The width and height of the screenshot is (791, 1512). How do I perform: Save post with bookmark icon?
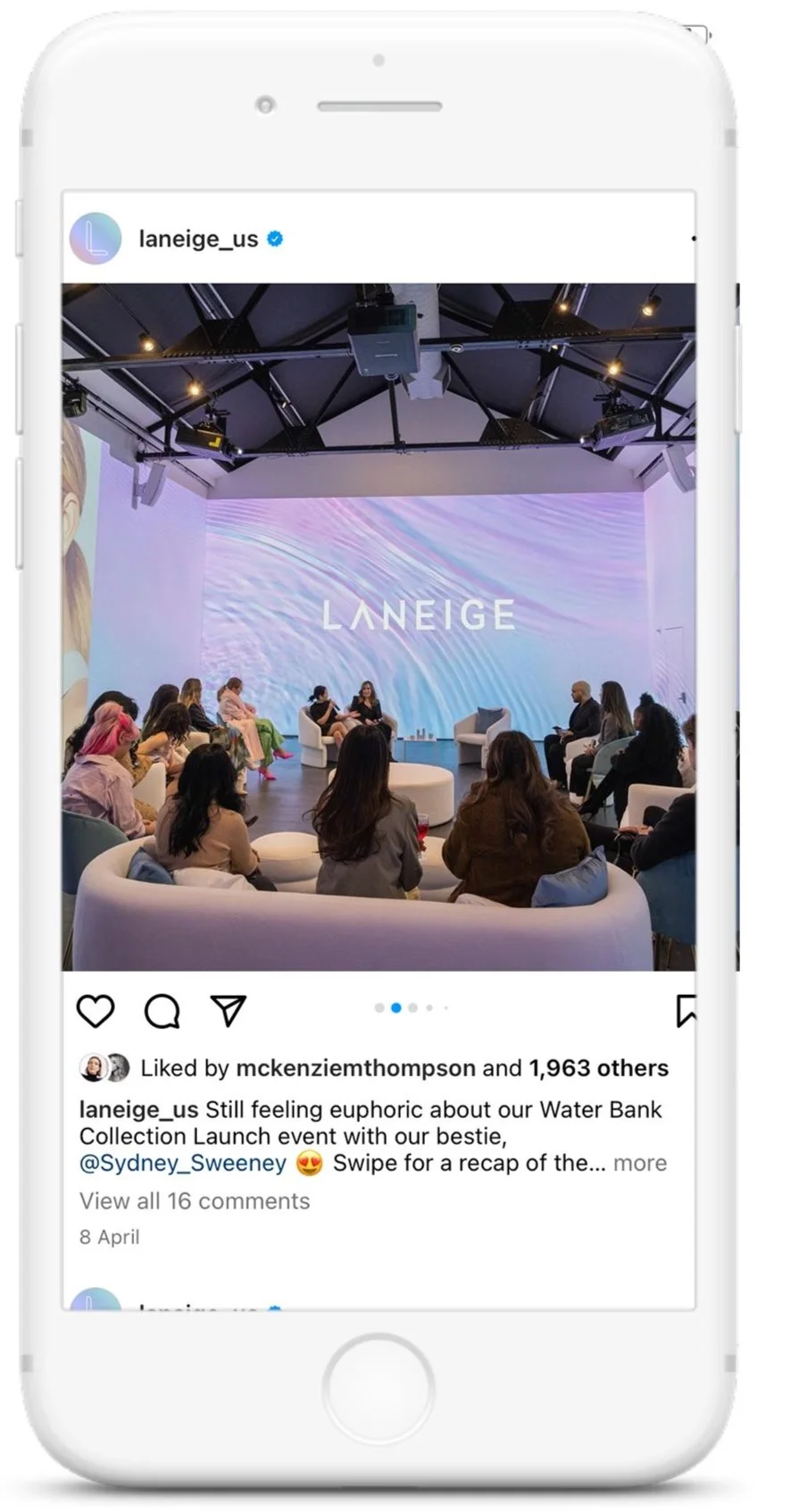coord(686,1010)
